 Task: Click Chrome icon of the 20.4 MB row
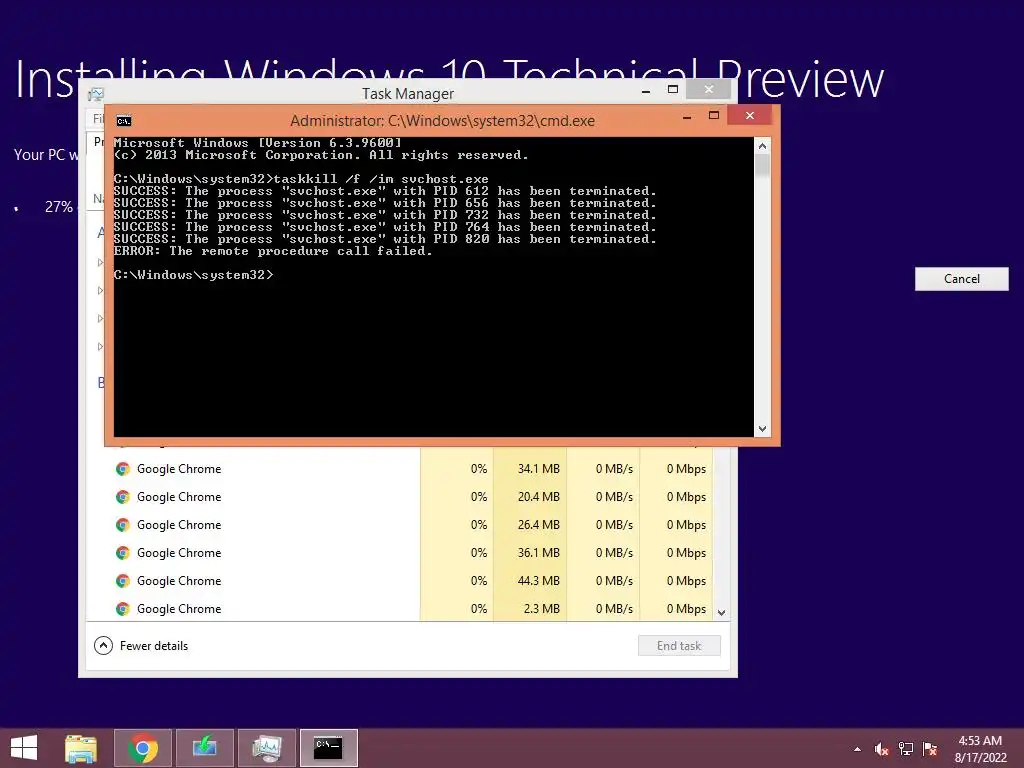[123, 497]
